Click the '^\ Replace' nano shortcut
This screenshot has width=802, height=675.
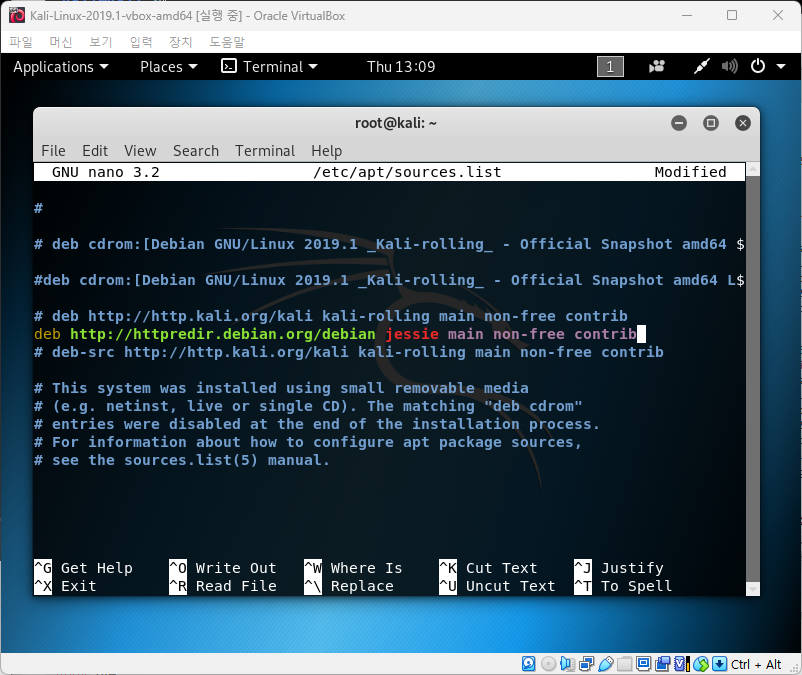pos(349,586)
